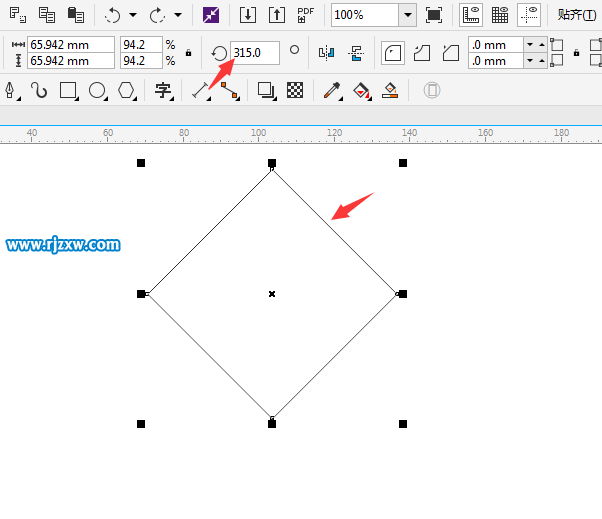Select the Connector line tool
The image size is (602, 519).
coord(230,91)
